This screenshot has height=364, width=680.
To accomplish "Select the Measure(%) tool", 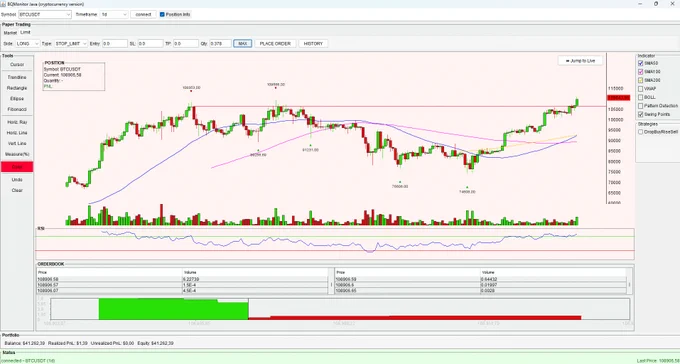I will (17, 154).
